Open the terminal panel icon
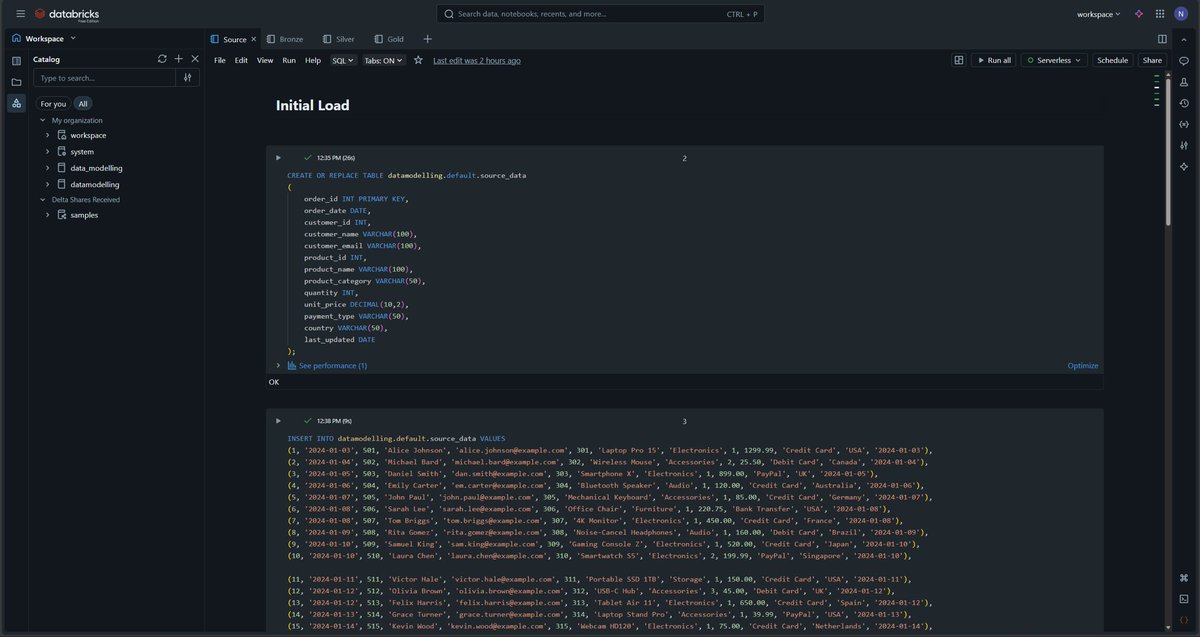The width and height of the screenshot is (1200, 637). pos(1184,599)
